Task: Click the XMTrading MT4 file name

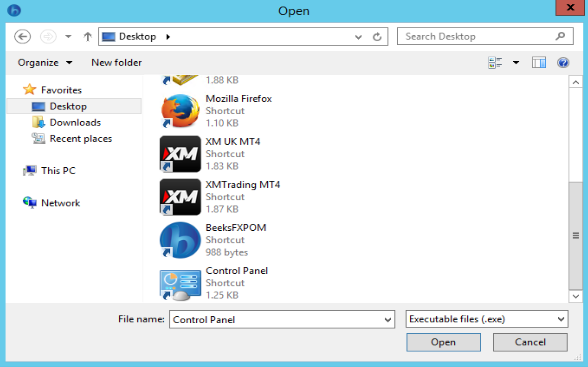Action: pyautogui.click(x=243, y=185)
